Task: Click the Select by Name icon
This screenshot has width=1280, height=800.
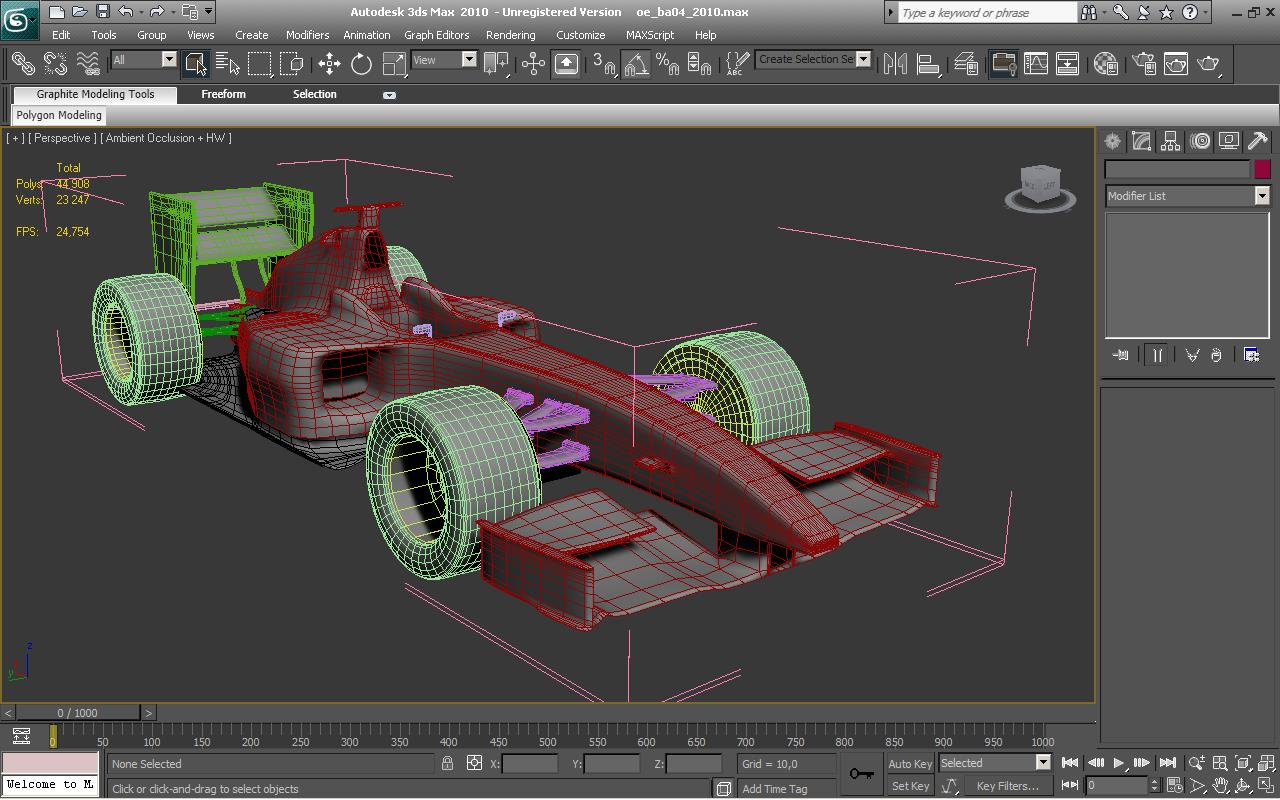Action: pos(227,64)
